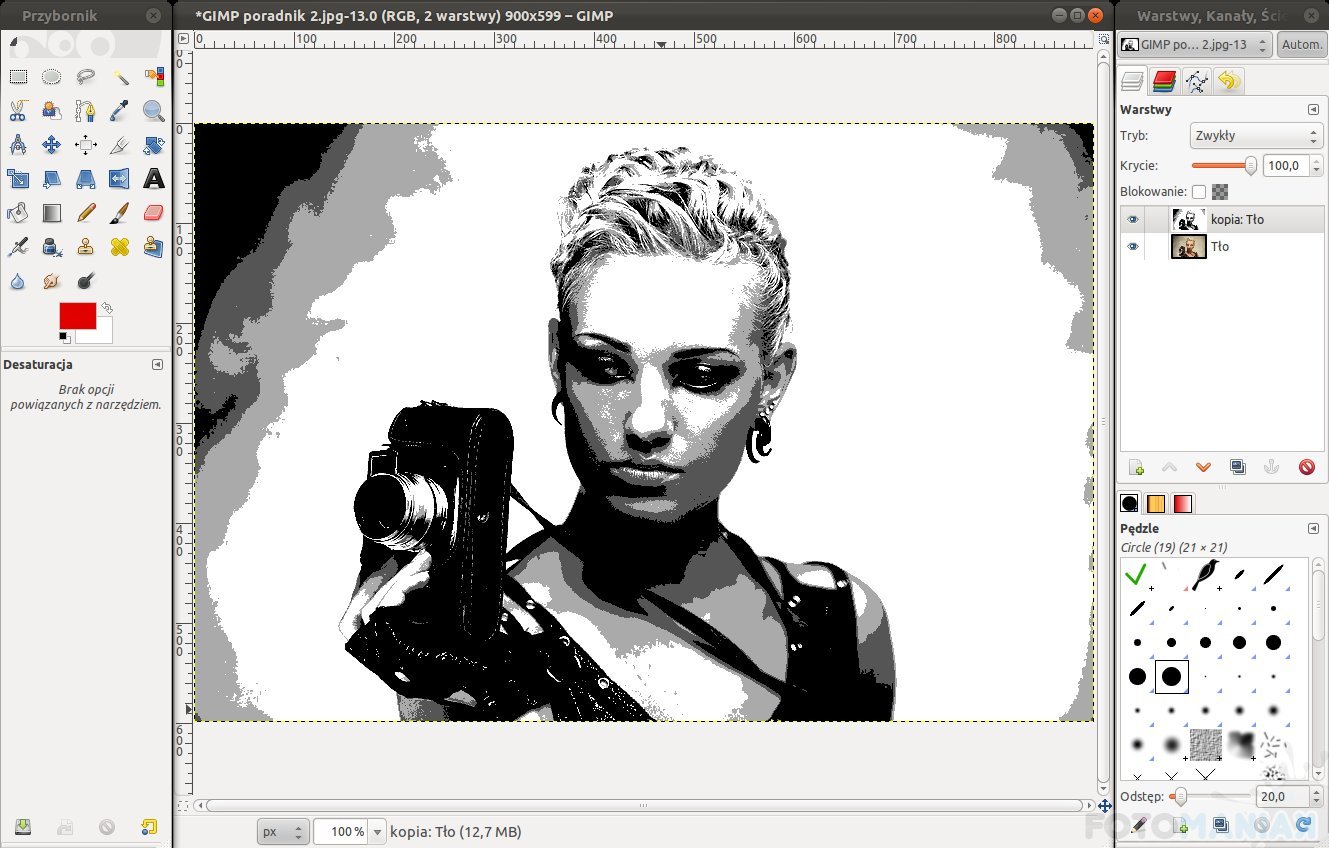Open the zoom percentage dropdown
Image resolution: width=1329 pixels, height=848 pixels.
(377, 832)
